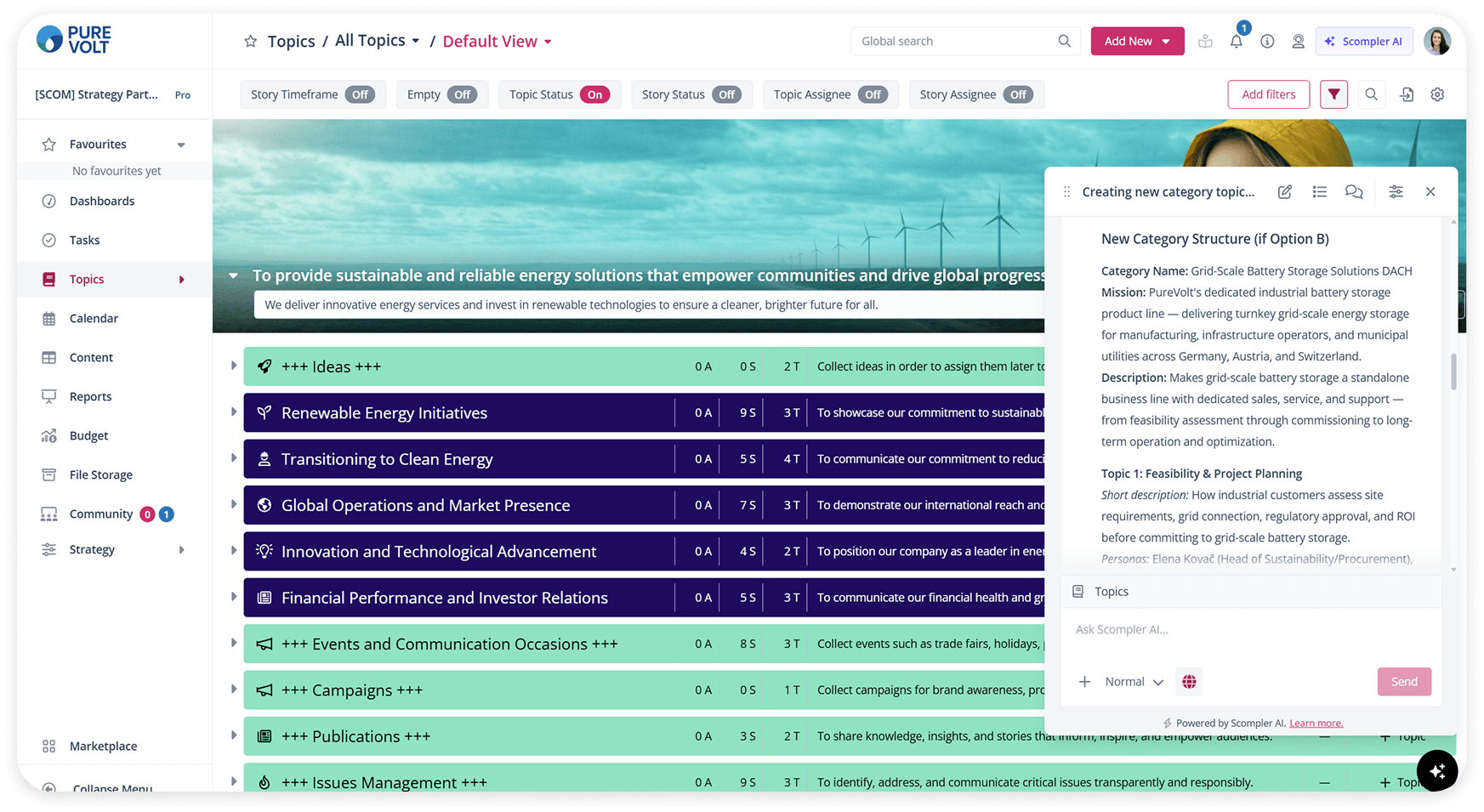Screen dimensions: 1484x812
Task: Open the Normal mode dropdown in AI panel
Action: (x=1134, y=682)
